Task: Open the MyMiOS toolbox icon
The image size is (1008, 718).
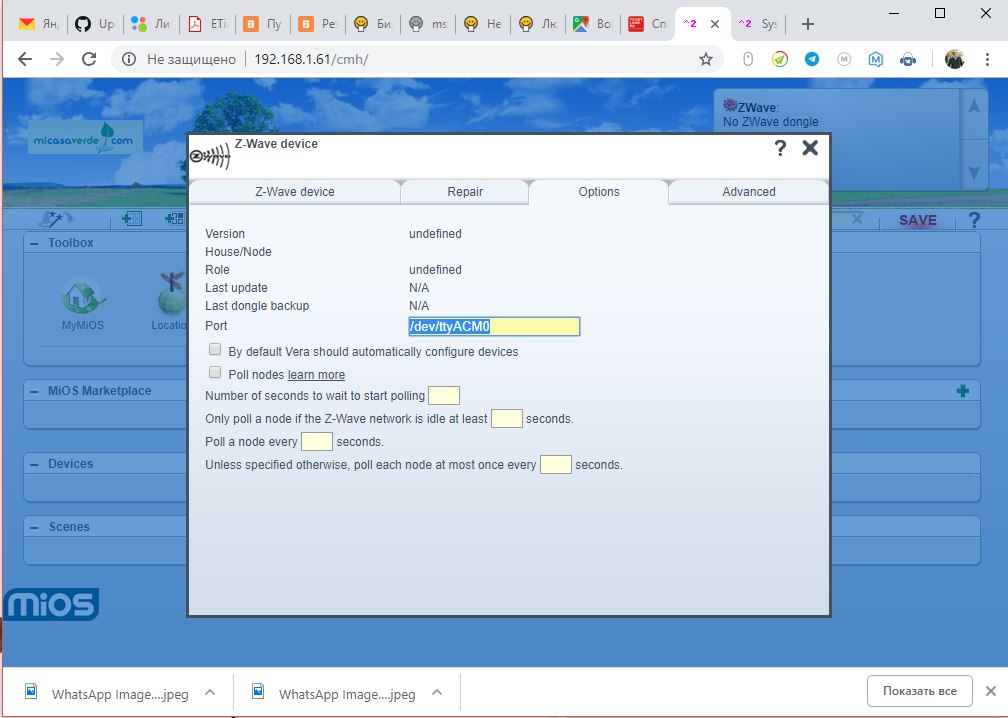Action: point(82,302)
